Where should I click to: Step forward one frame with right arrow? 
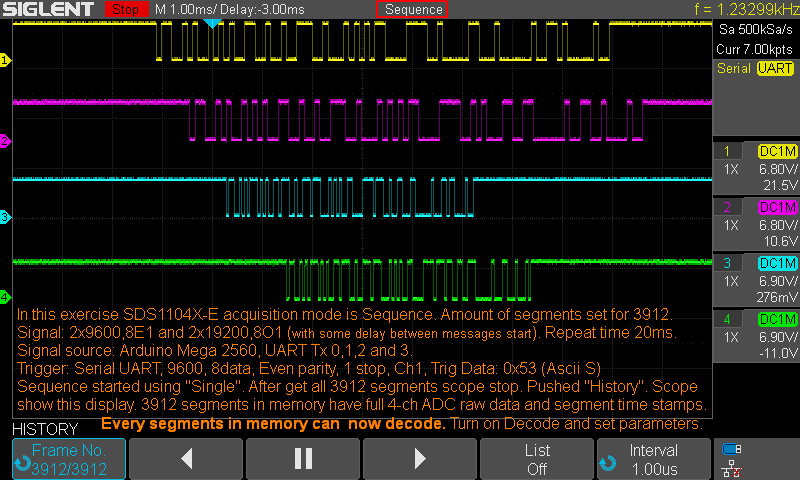pyautogui.click(x=420, y=459)
